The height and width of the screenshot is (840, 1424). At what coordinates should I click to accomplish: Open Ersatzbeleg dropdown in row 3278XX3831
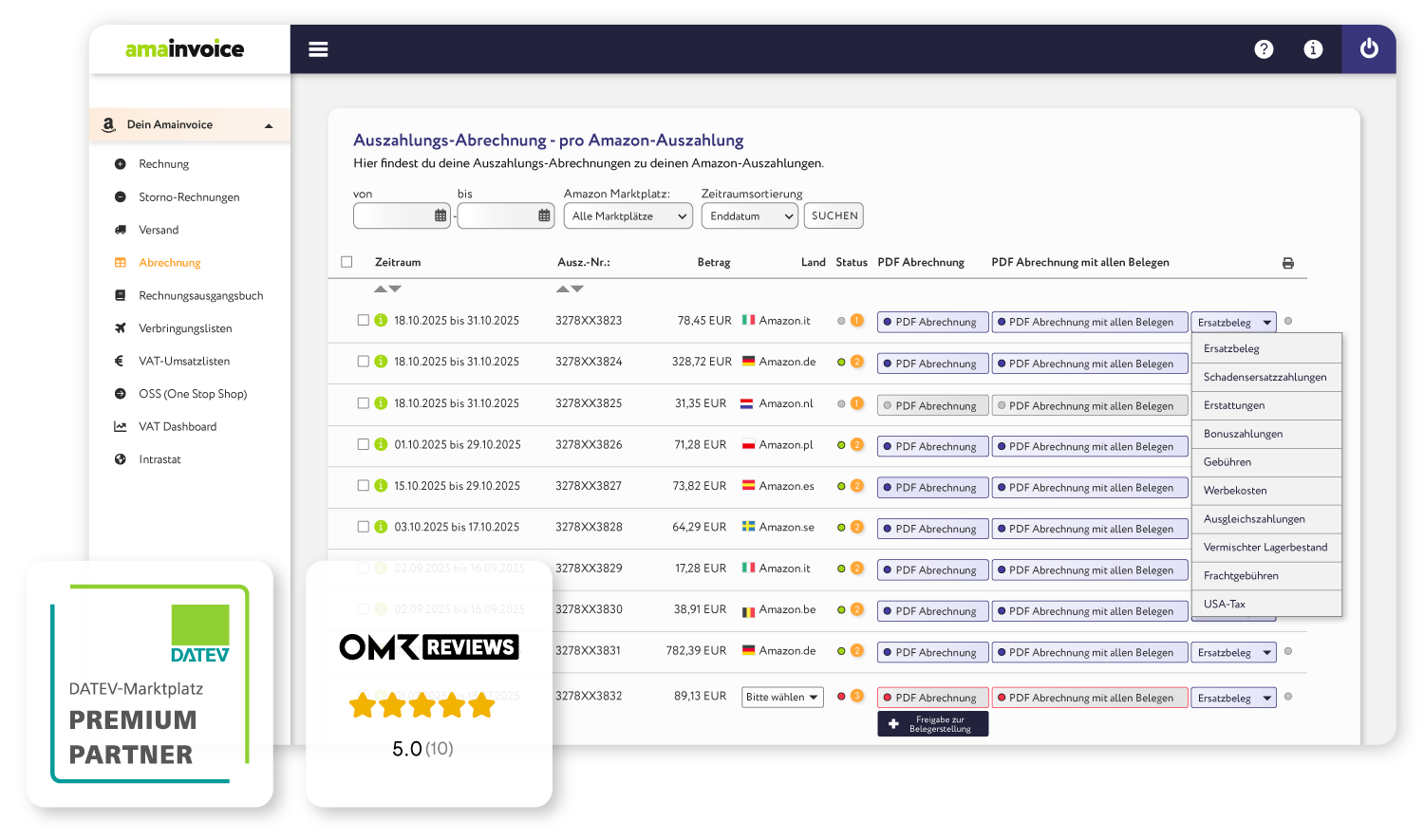(x=1234, y=653)
